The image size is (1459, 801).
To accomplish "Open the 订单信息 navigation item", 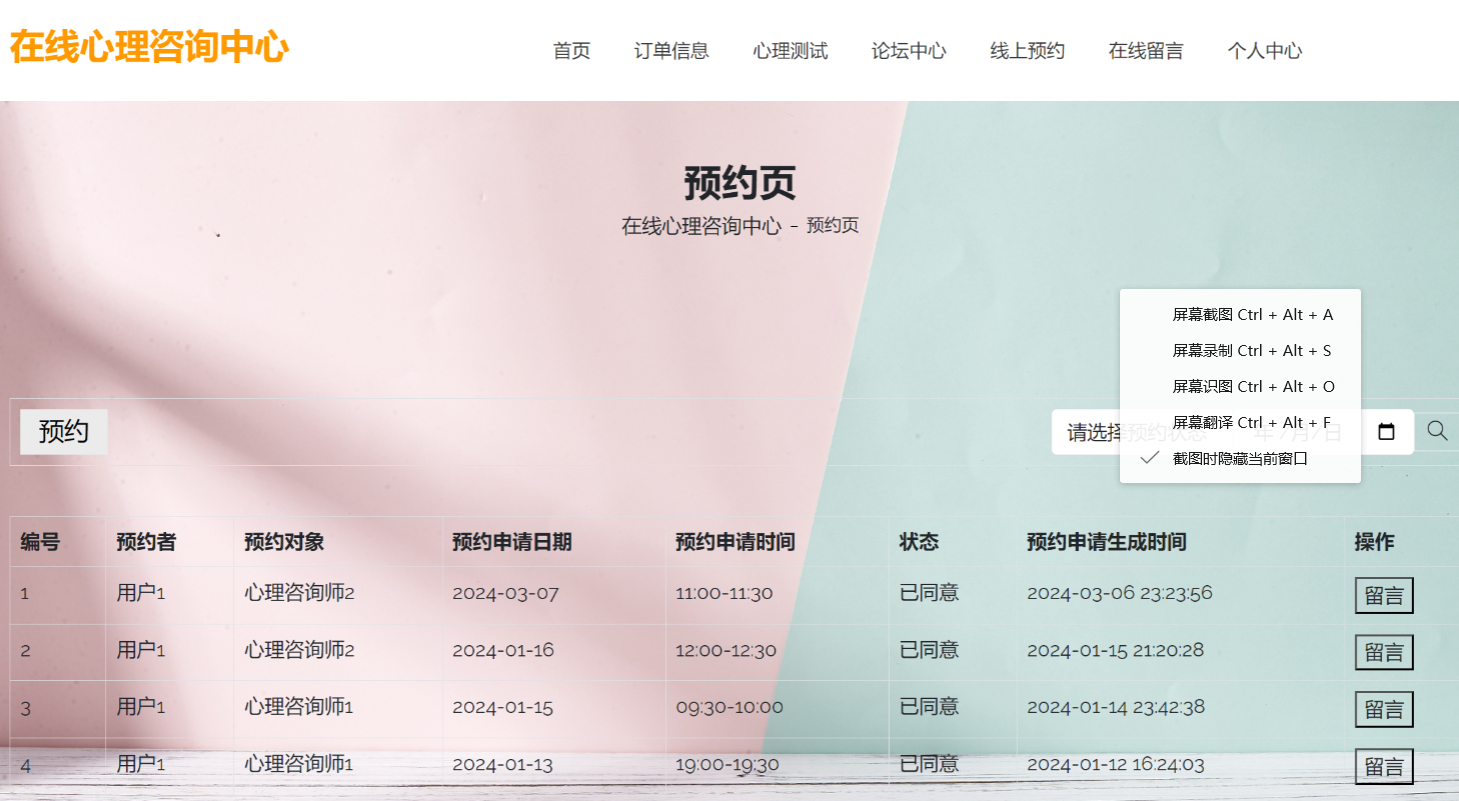I will click(671, 51).
